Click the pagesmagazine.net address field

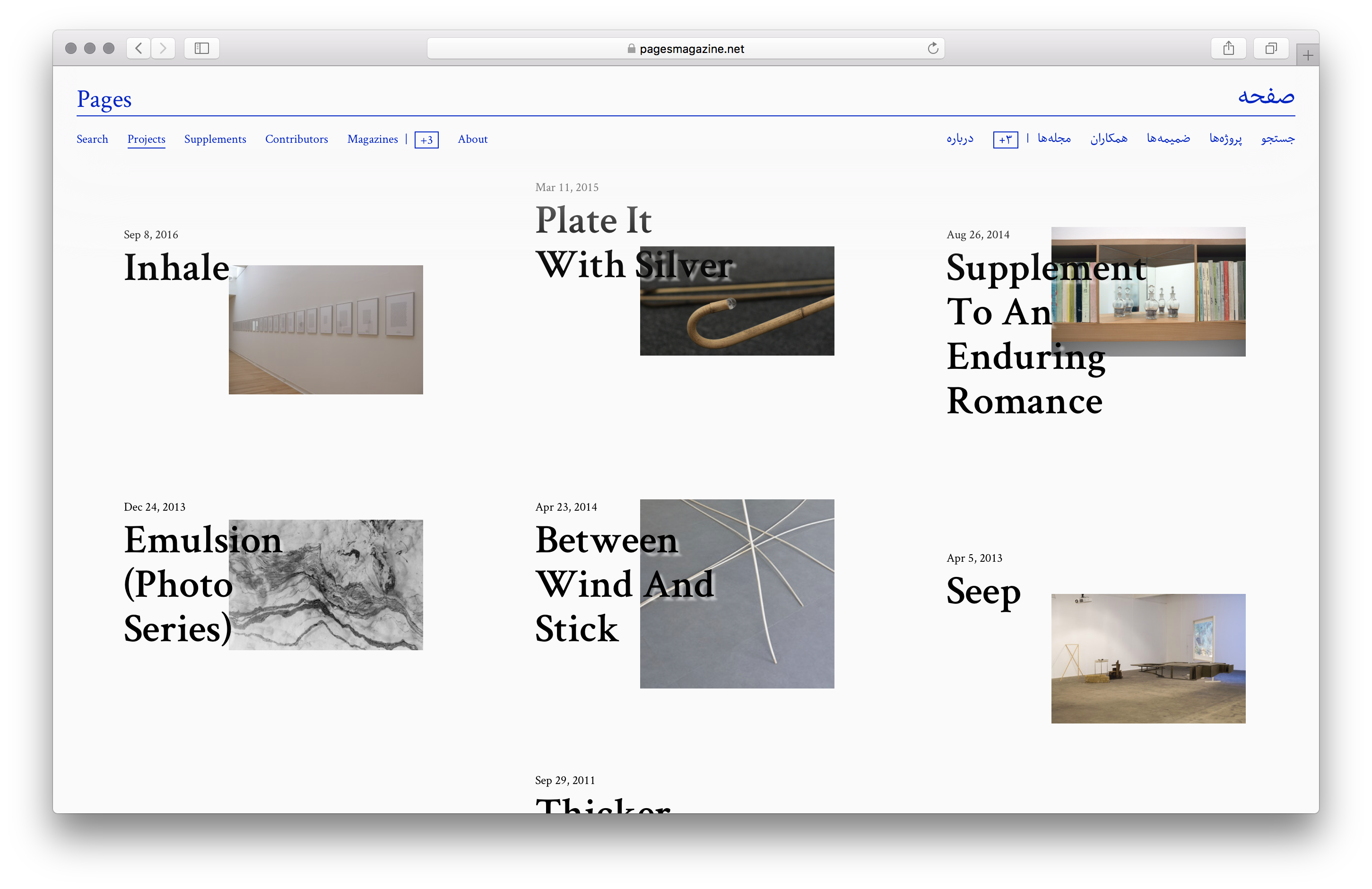(x=692, y=49)
